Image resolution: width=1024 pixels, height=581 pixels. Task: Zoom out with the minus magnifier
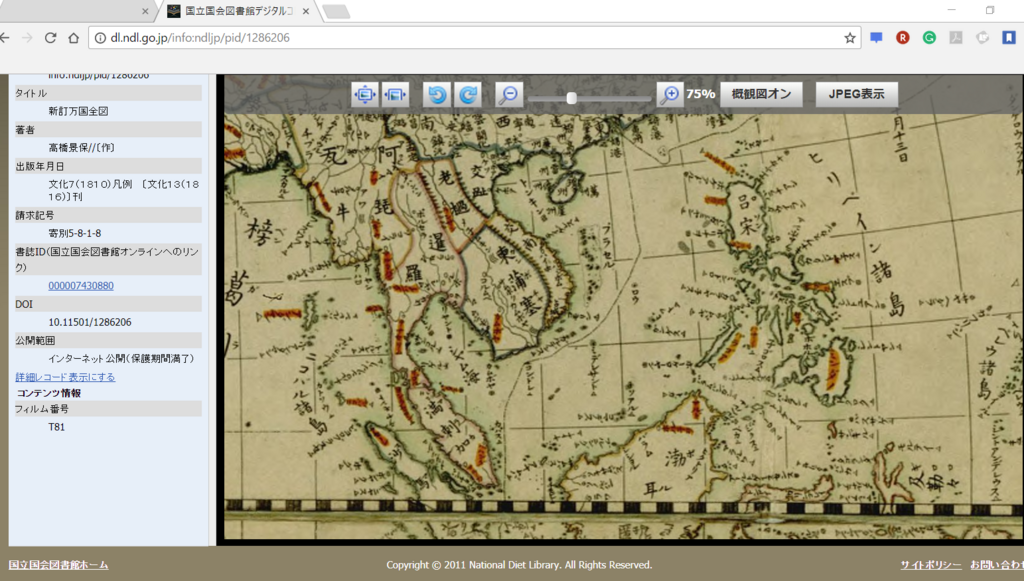(509, 95)
